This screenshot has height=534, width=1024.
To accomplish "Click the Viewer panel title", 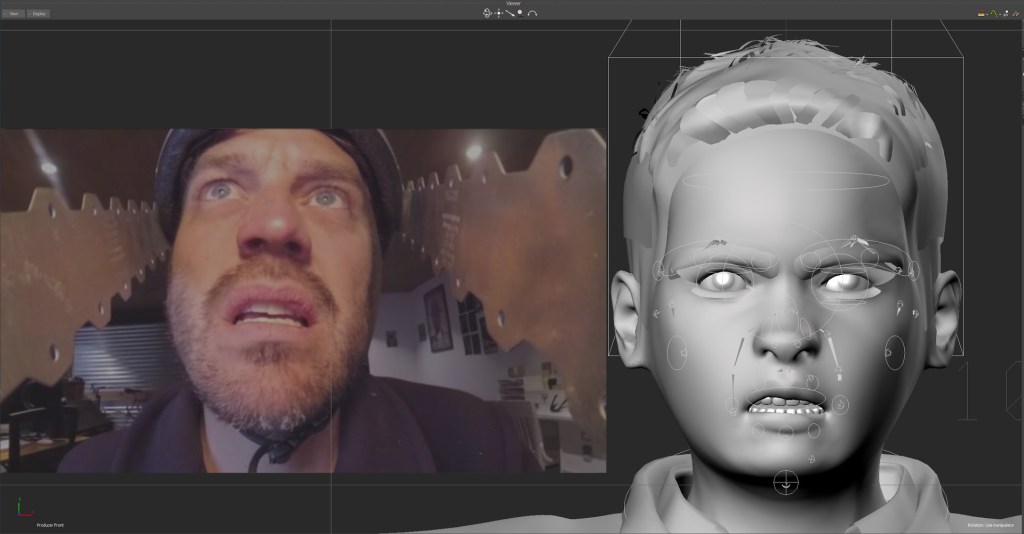I will pyautogui.click(x=512, y=3).
